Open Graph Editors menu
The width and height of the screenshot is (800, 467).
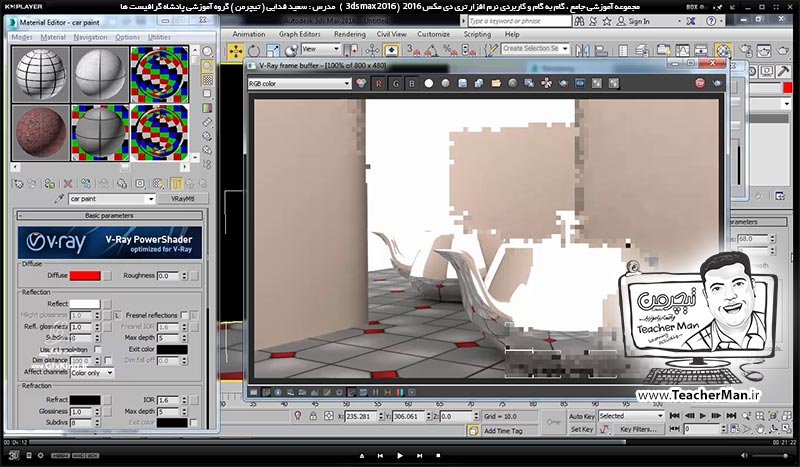(x=299, y=34)
